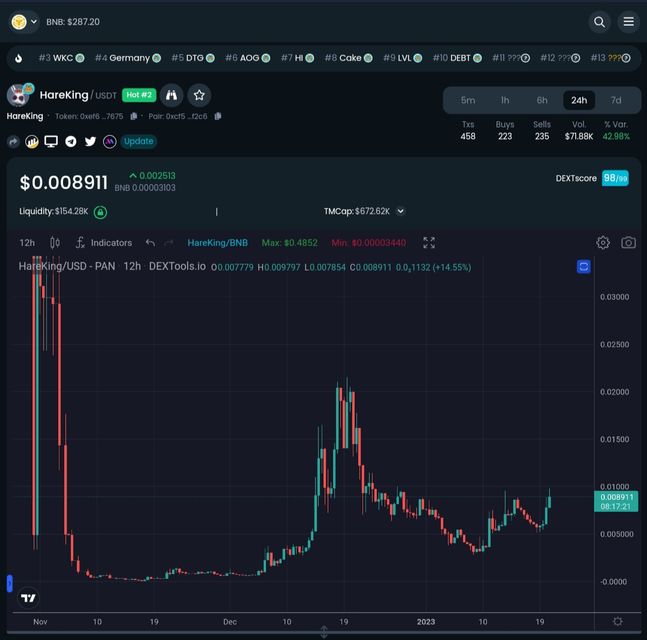The height and width of the screenshot is (640, 647).
Task: Click the $0.008911 price text
Action: coord(64,182)
